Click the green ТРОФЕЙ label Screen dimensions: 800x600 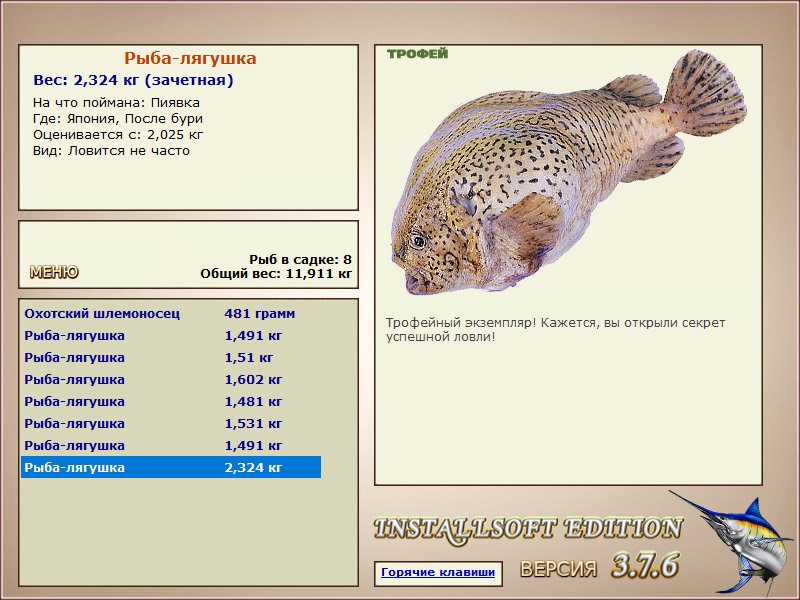click(417, 54)
